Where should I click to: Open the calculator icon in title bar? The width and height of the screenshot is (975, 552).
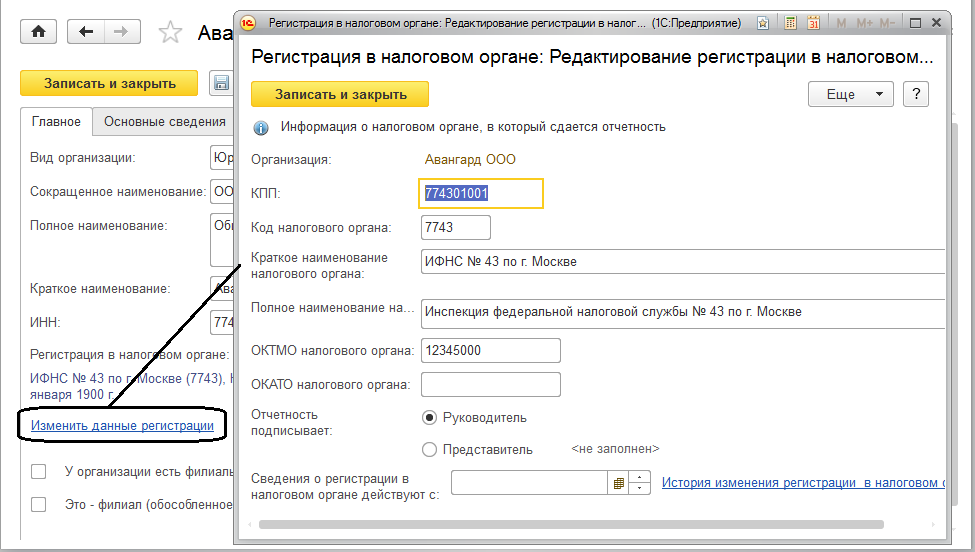791,21
